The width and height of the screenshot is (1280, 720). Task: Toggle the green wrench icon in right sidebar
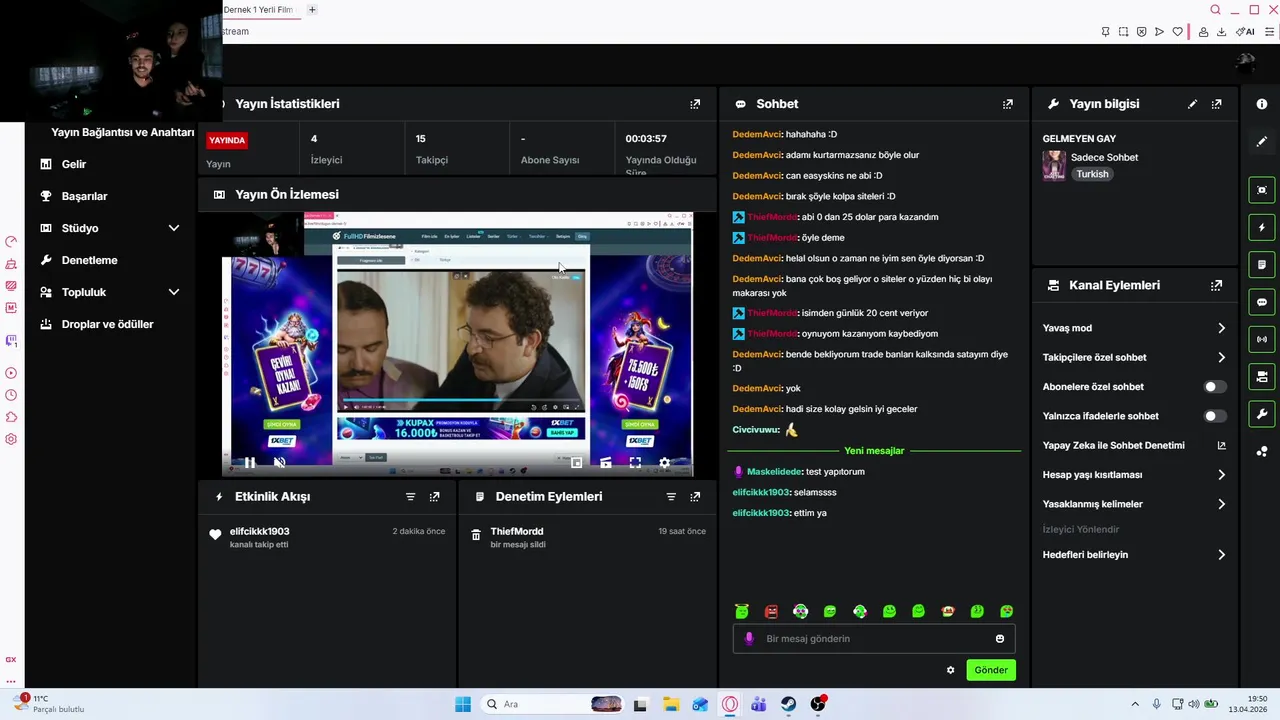coord(1262,414)
